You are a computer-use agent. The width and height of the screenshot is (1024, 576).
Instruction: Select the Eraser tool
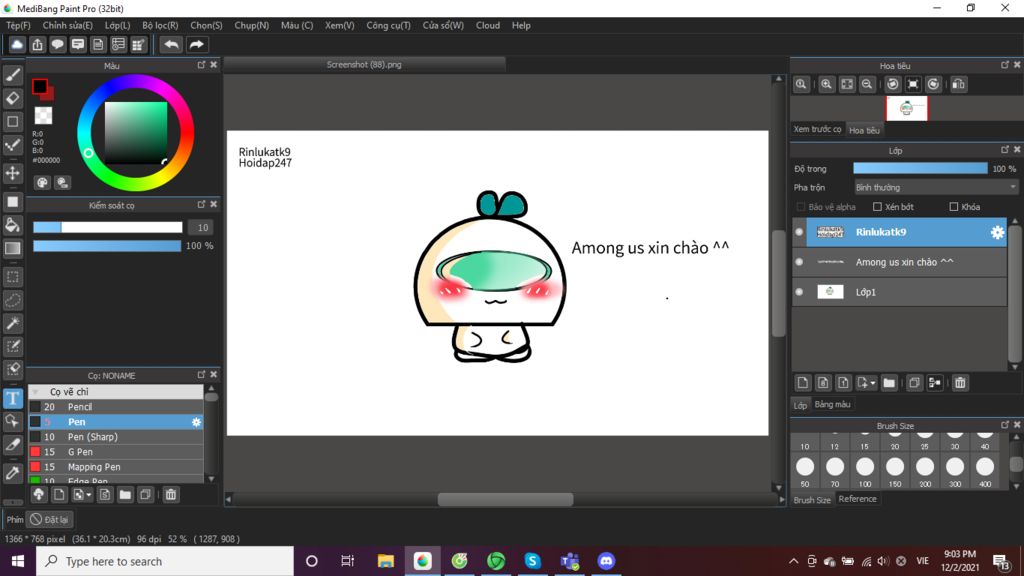tap(12, 99)
